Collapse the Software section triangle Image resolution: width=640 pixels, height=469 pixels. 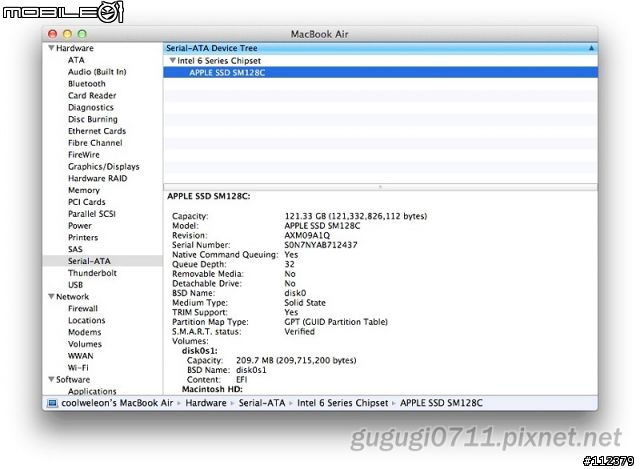point(51,379)
